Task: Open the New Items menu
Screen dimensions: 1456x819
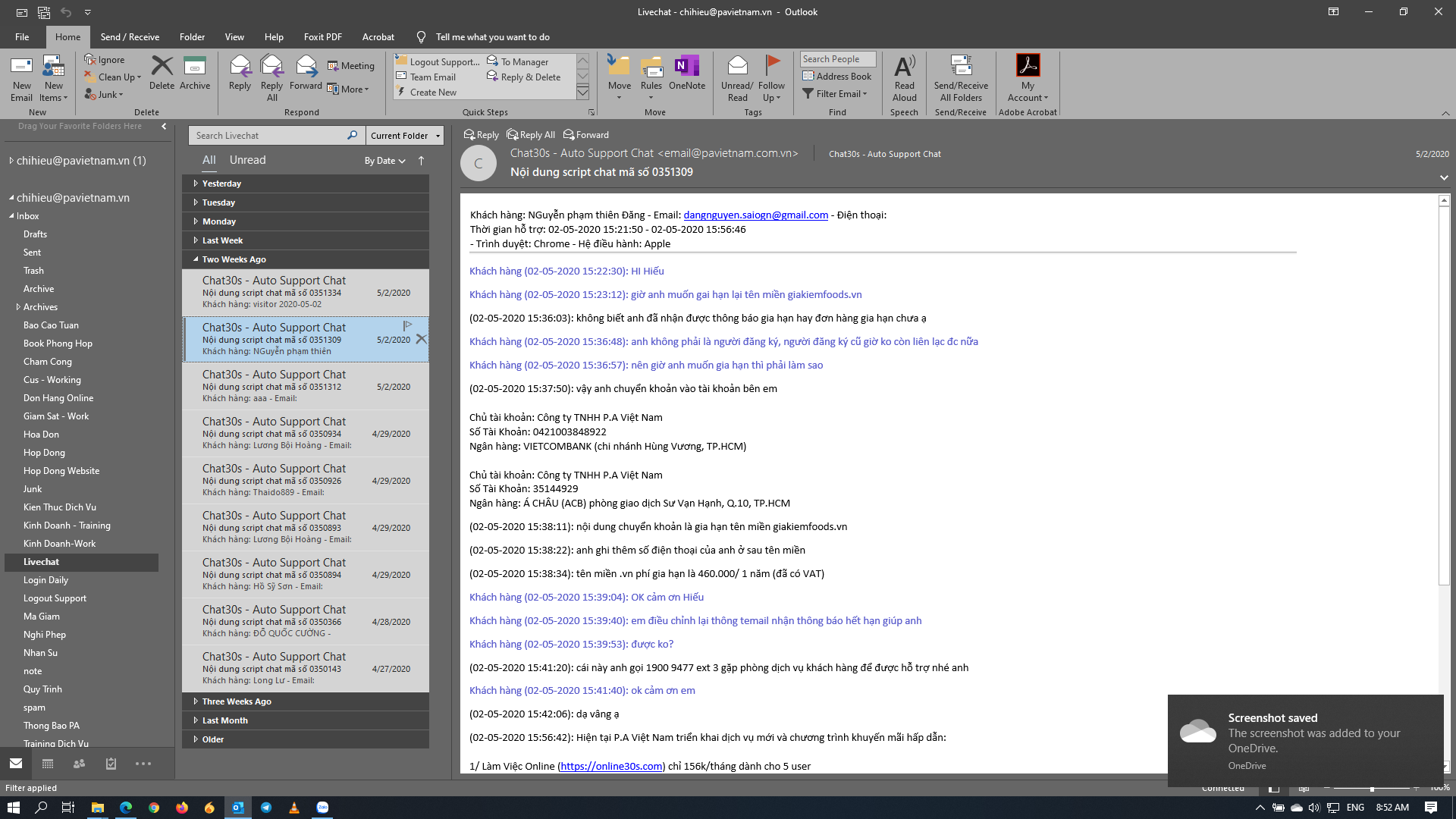Action: coord(53,78)
